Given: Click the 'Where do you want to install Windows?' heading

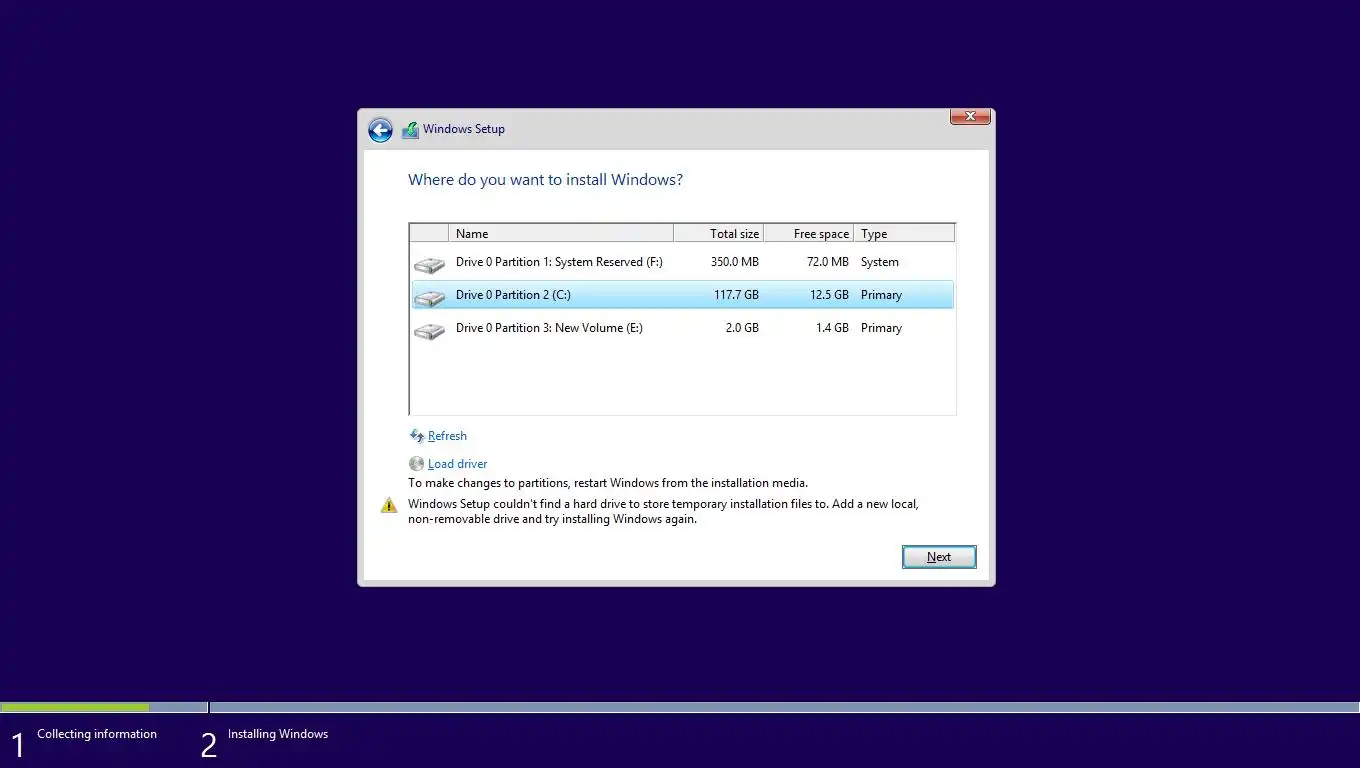Looking at the screenshot, I should pos(545,180).
